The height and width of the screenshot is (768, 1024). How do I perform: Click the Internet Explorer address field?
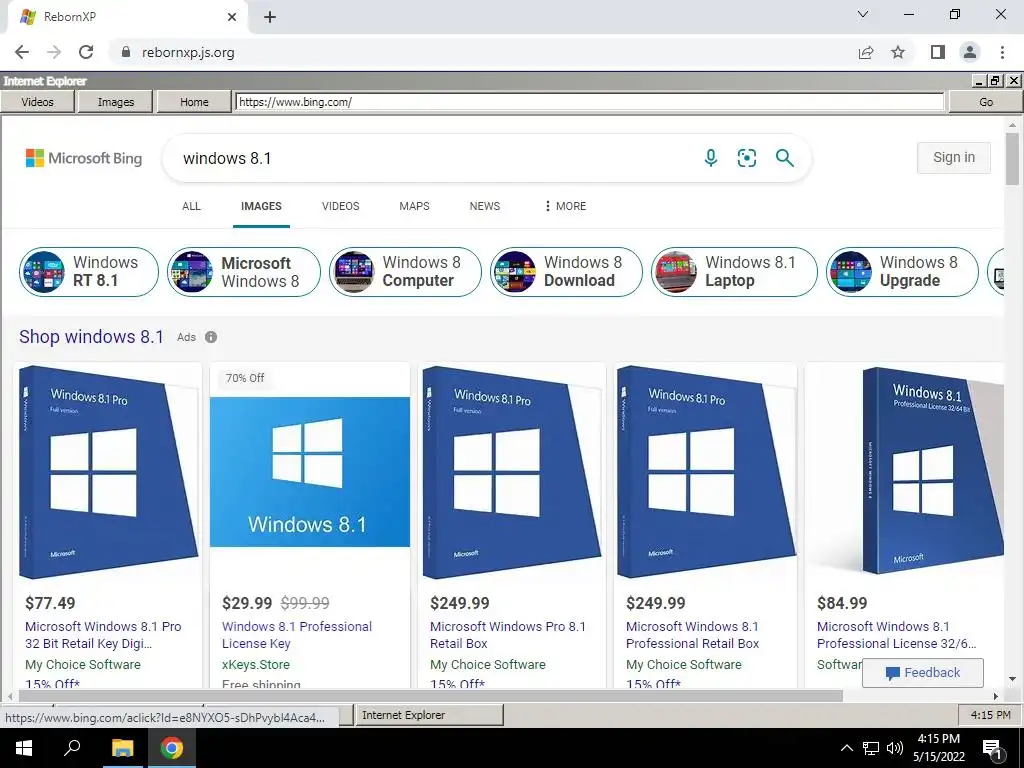click(x=590, y=102)
